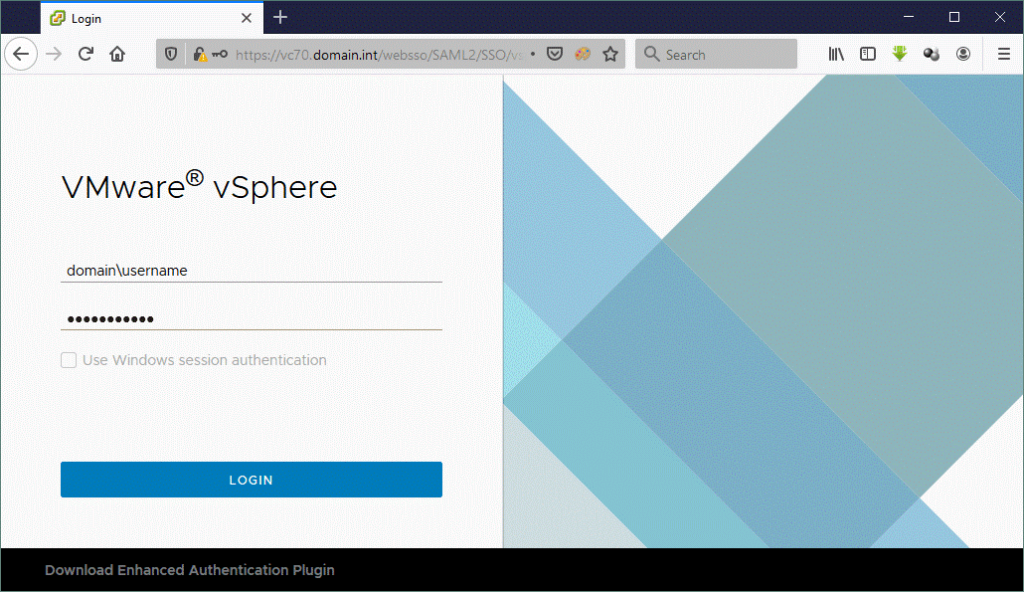The width and height of the screenshot is (1024, 592).
Task: Select the Login browser tab
Action: pos(140,18)
